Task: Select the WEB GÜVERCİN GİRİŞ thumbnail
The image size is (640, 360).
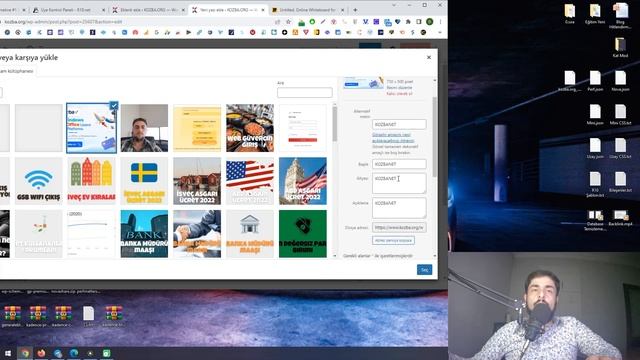Action: (x=250, y=128)
